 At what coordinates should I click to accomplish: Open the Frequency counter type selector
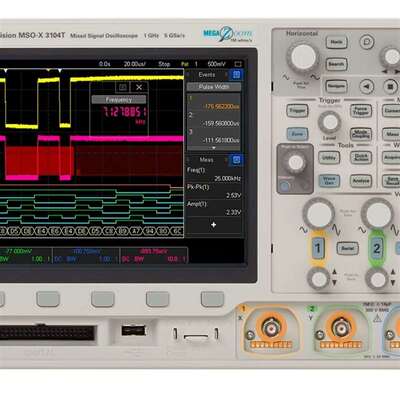pos(119,99)
